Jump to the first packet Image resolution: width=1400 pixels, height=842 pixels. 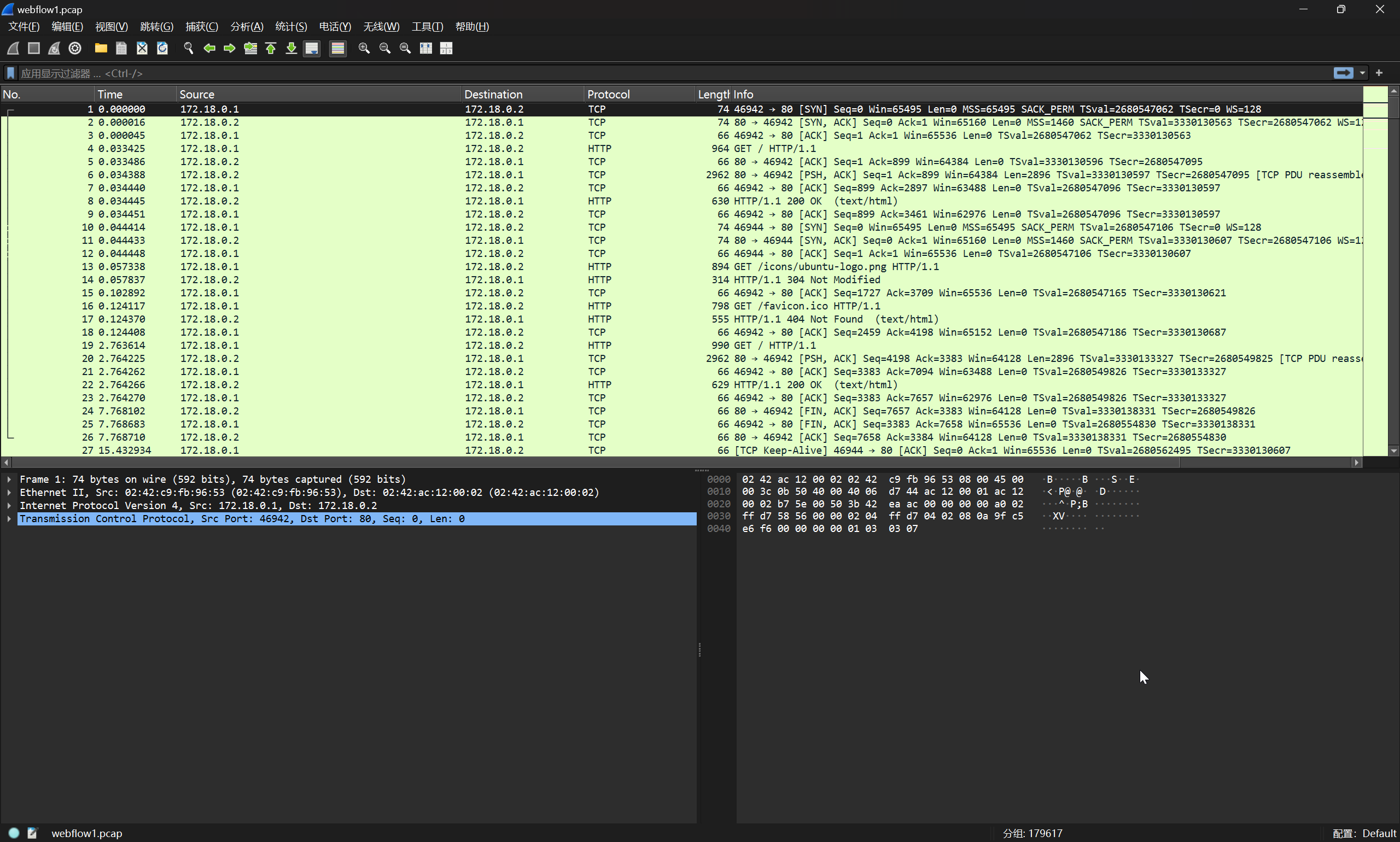tap(271, 48)
